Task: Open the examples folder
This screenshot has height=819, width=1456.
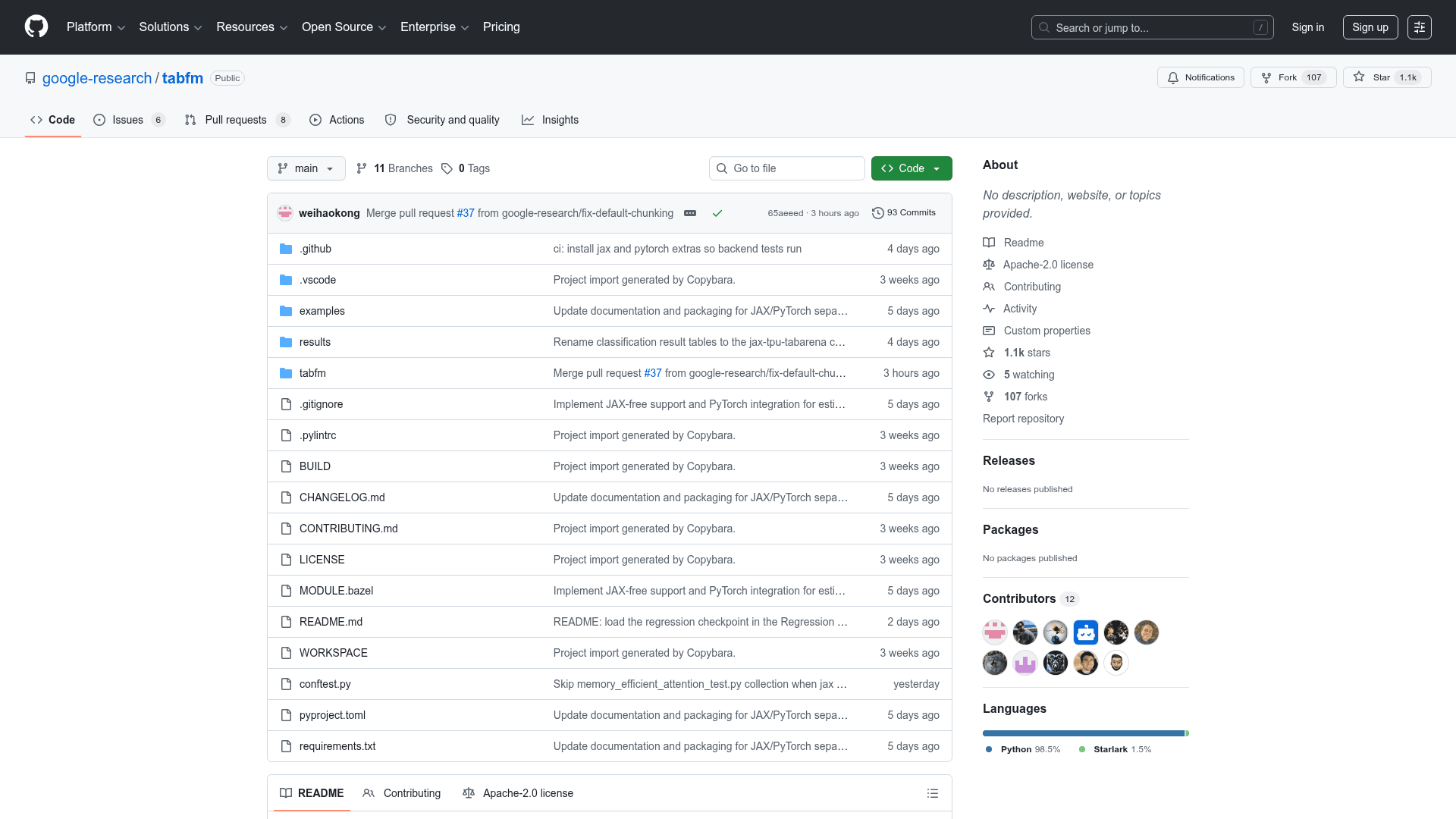Action: click(x=322, y=311)
